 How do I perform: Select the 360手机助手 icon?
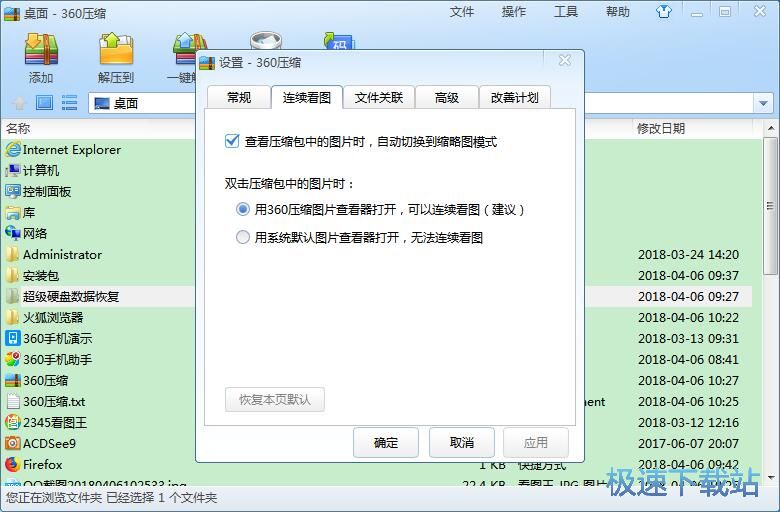click(13, 359)
